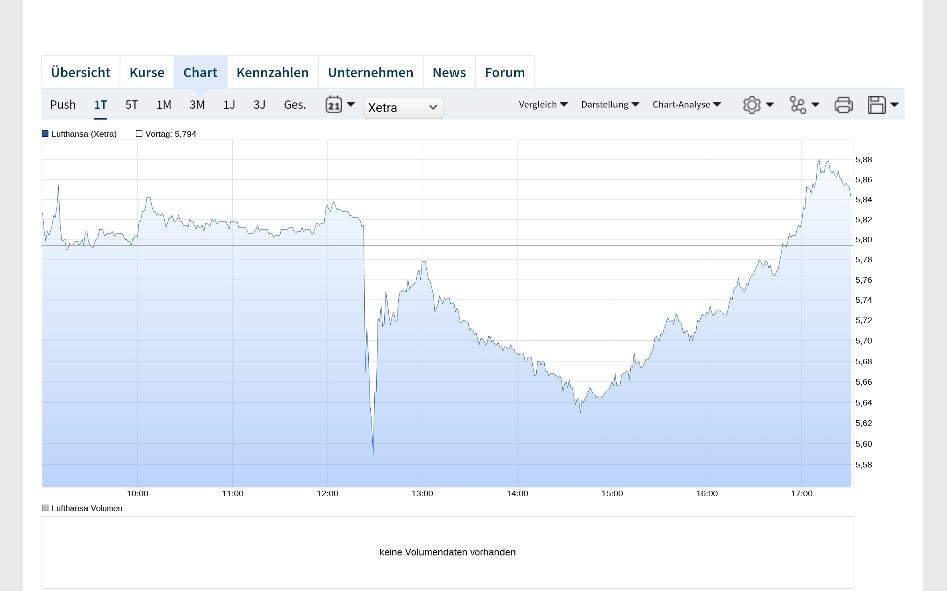Image resolution: width=947 pixels, height=591 pixels.
Task: Open the chart settings gear icon
Action: pyautogui.click(x=752, y=105)
